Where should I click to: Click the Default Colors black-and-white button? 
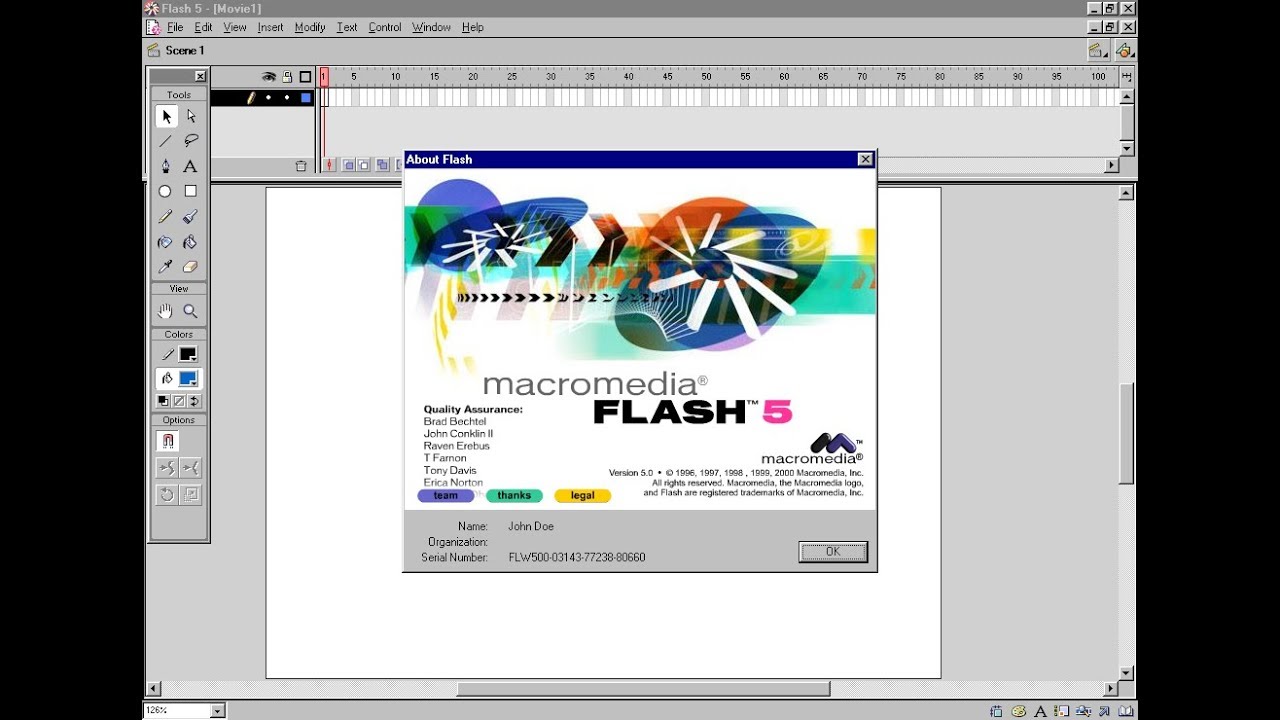[x=164, y=401]
